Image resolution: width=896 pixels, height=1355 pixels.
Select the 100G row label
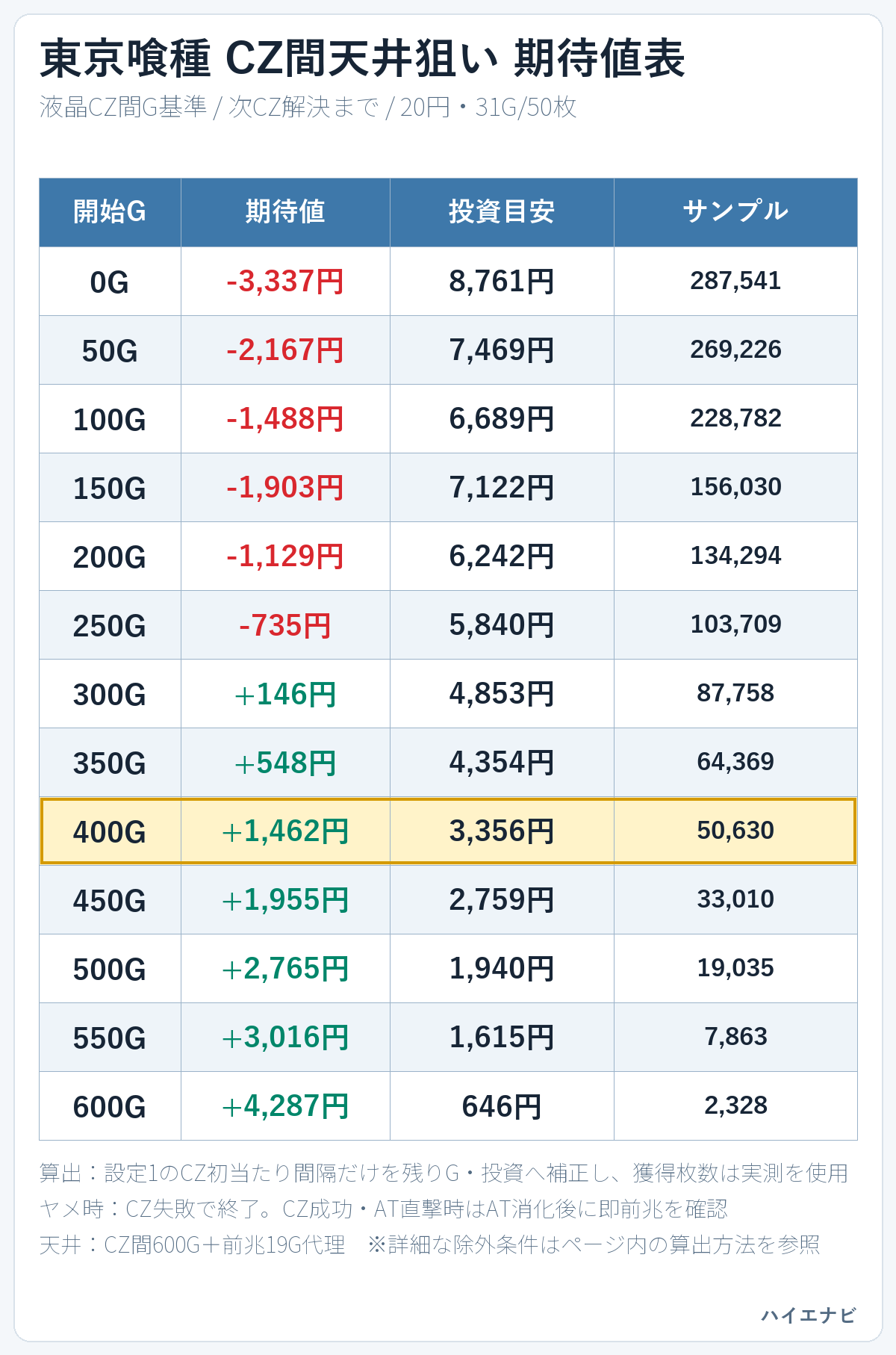pos(110,420)
